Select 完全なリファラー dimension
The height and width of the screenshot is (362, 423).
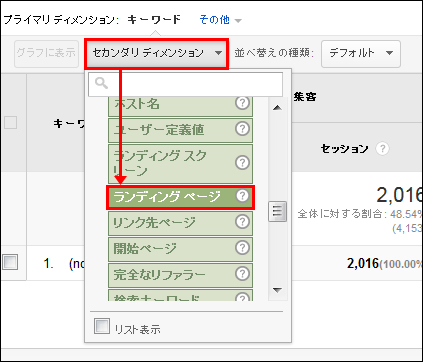(x=180, y=275)
